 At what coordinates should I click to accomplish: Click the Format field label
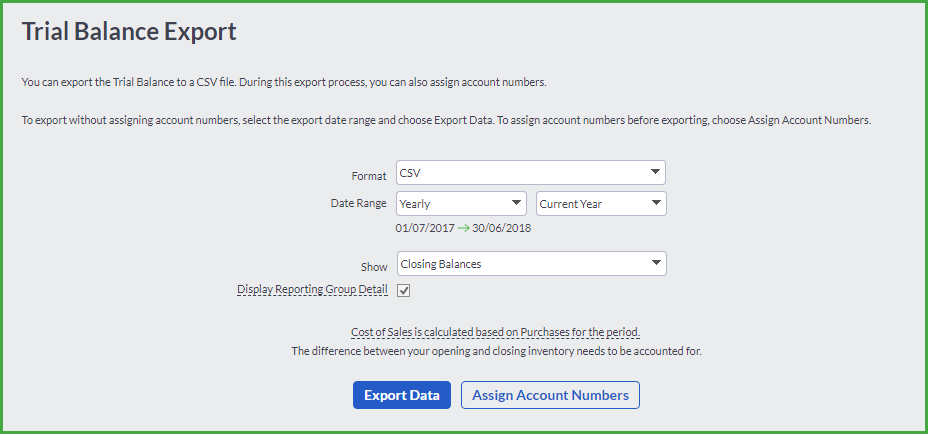coord(369,176)
